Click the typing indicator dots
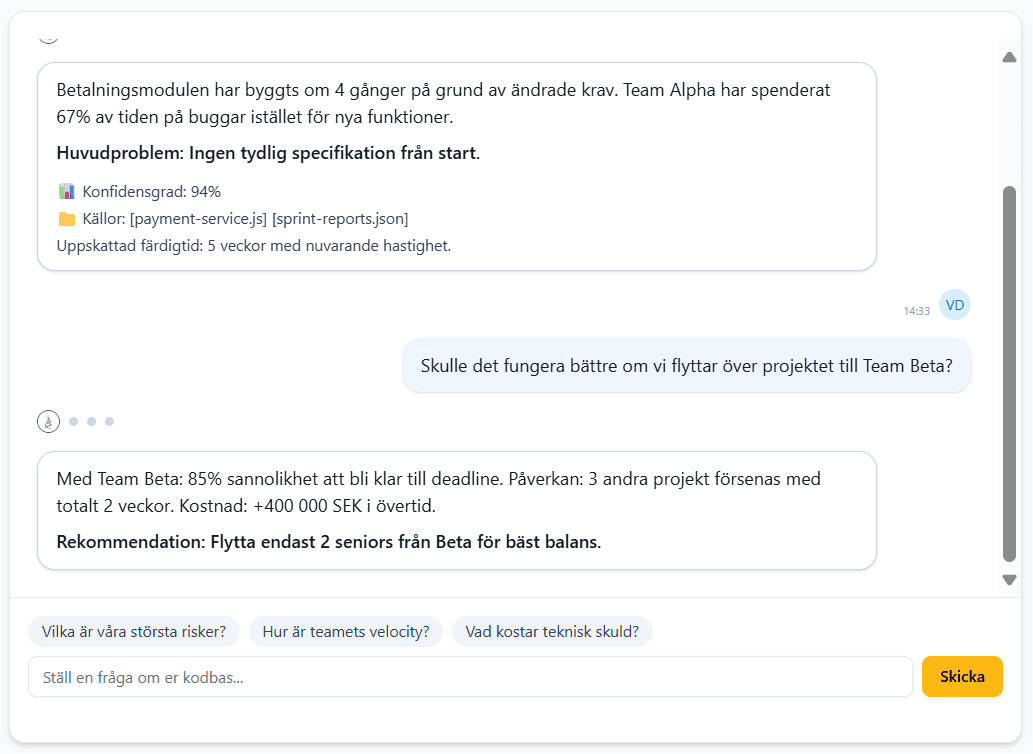The image size is (1033, 754). click(x=90, y=421)
